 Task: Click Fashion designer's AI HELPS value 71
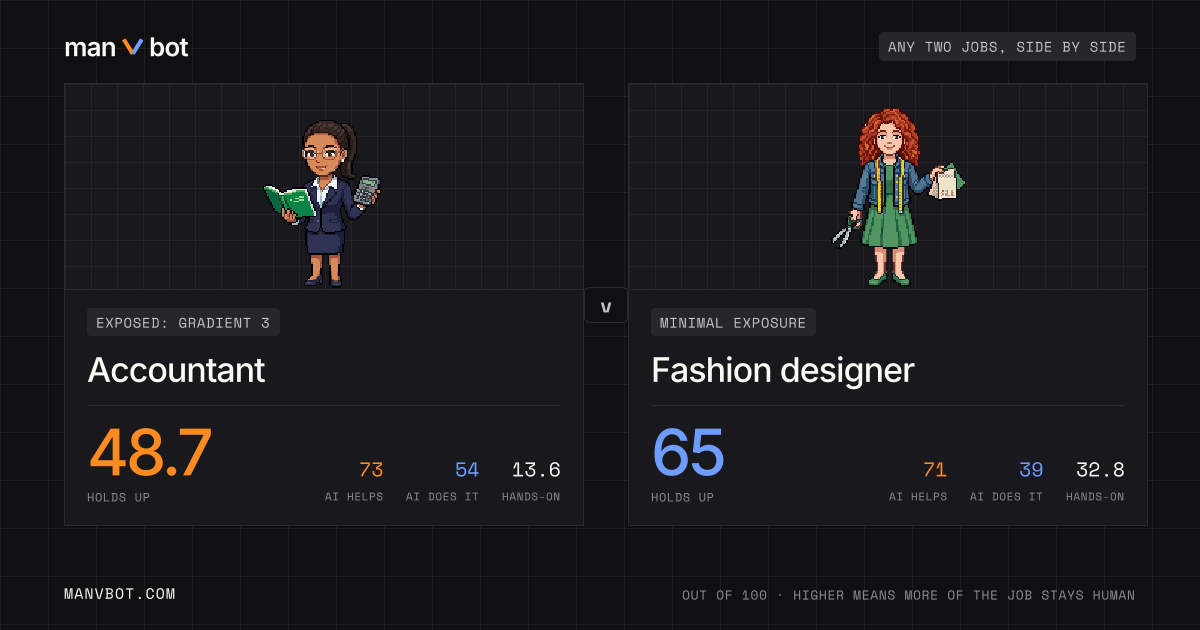coord(935,470)
